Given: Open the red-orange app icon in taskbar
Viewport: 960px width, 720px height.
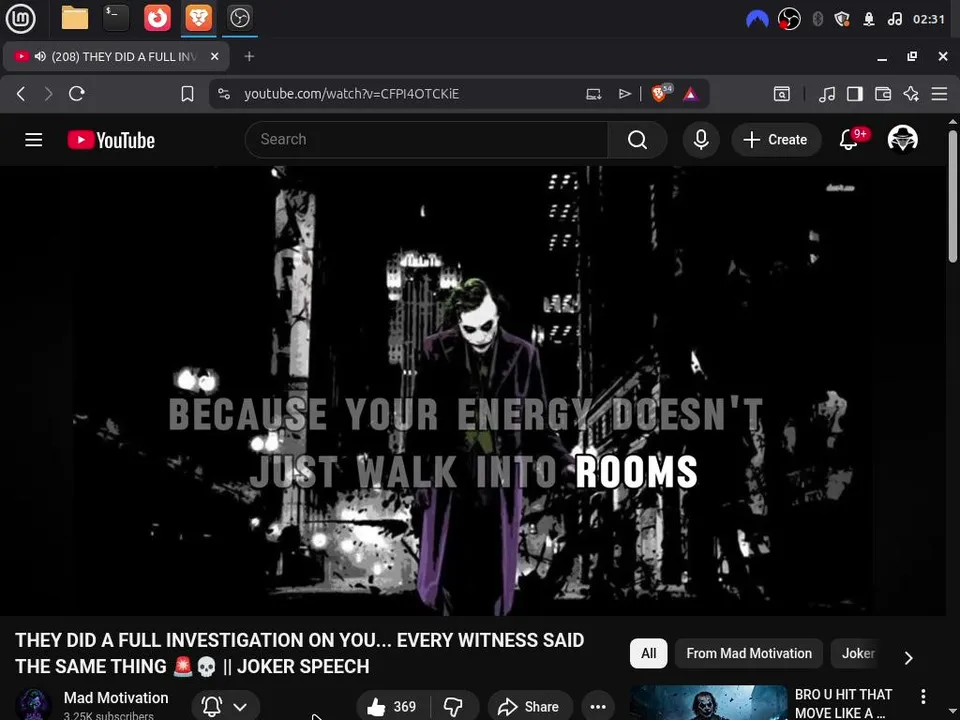Looking at the screenshot, I should pyautogui.click(x=157, y=18).
